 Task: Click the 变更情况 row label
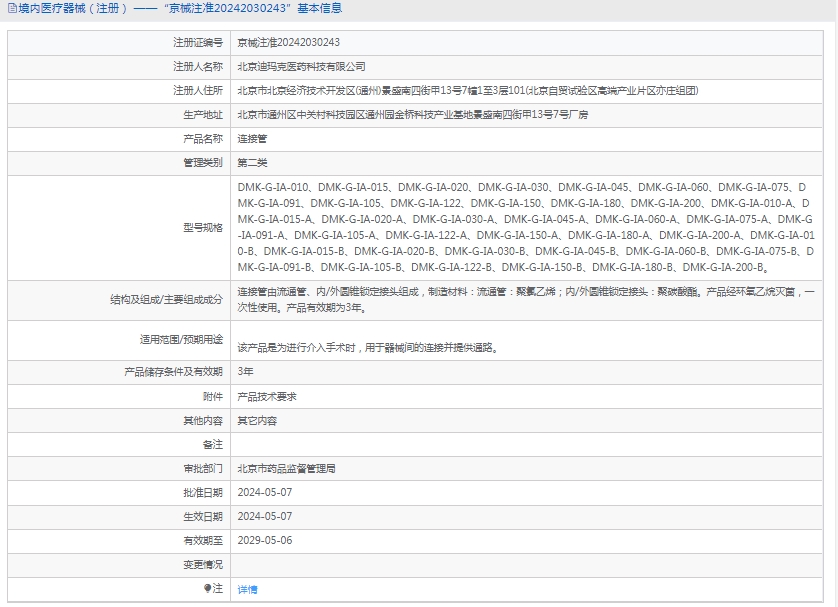(202, 564)
